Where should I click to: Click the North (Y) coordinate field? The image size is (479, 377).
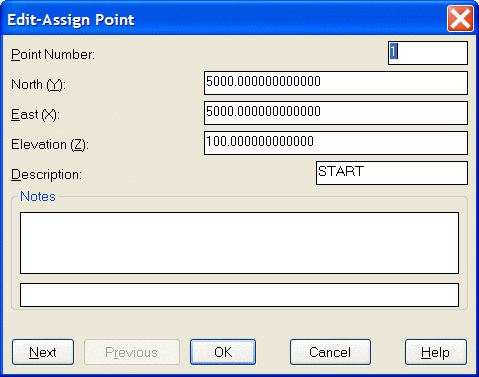(x=336, y=83)
